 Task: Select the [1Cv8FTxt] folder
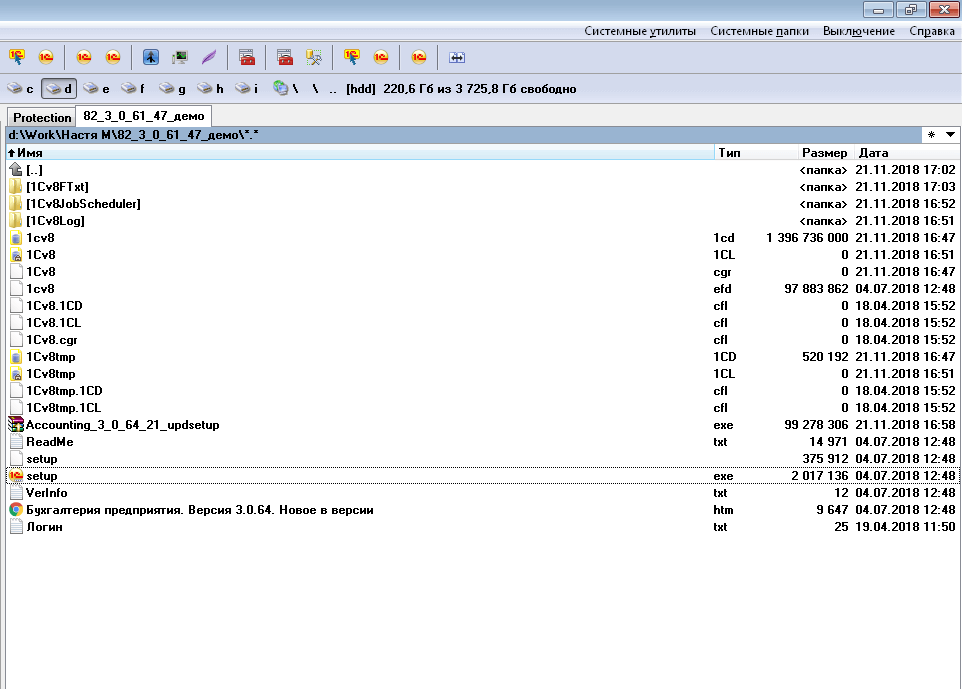482,187
